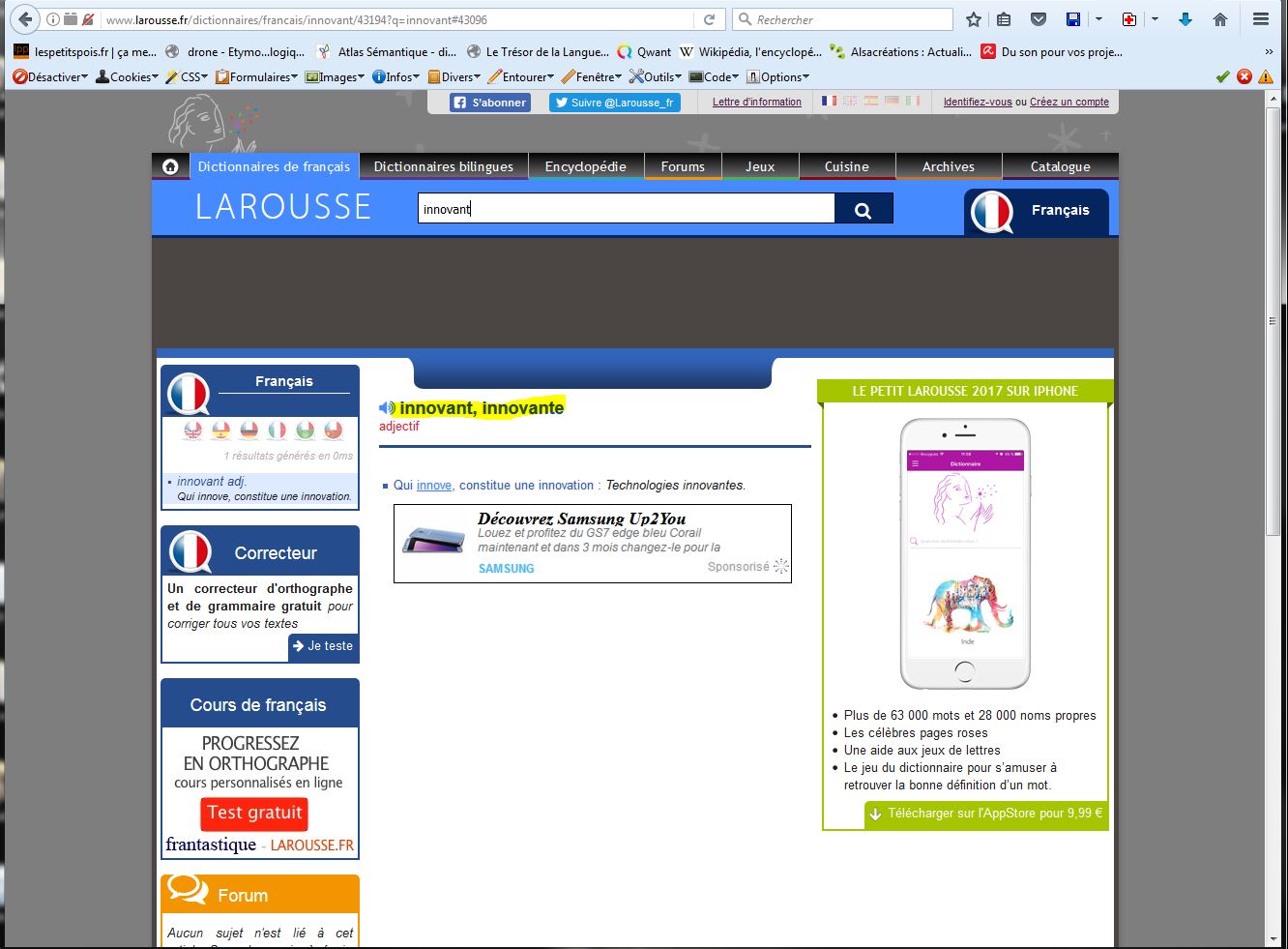This screenshot has height=949, width=1288.
Task: Show more bookmarks with the chevron overflow
Action: (1269, 52)
